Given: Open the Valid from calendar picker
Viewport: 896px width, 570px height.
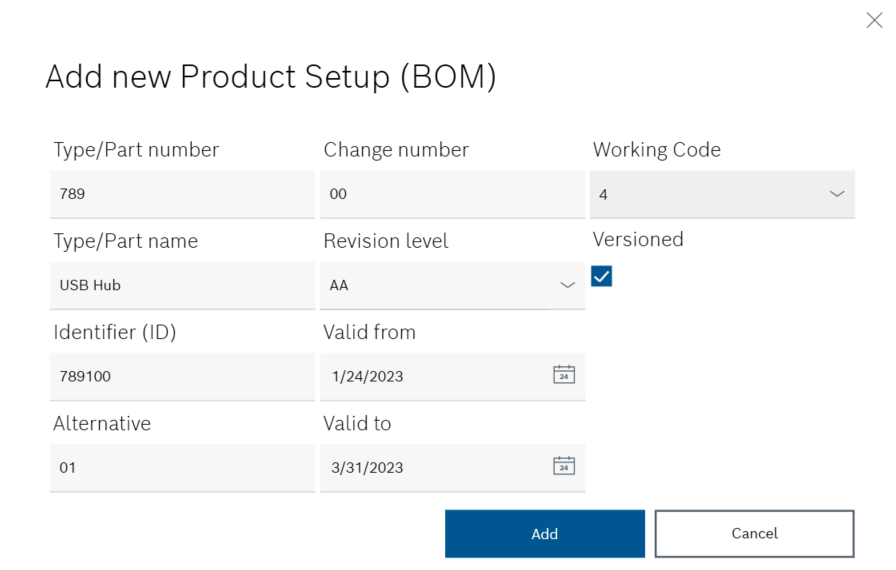Looking at the screenshot, I should click(x=564, y=375).
